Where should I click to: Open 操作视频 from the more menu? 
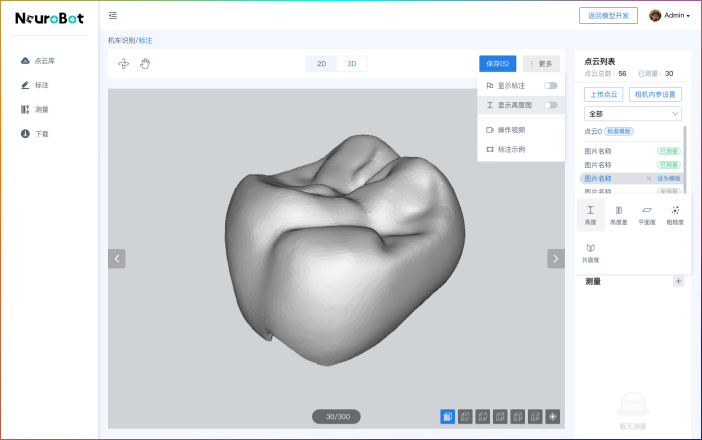[511, 130]
